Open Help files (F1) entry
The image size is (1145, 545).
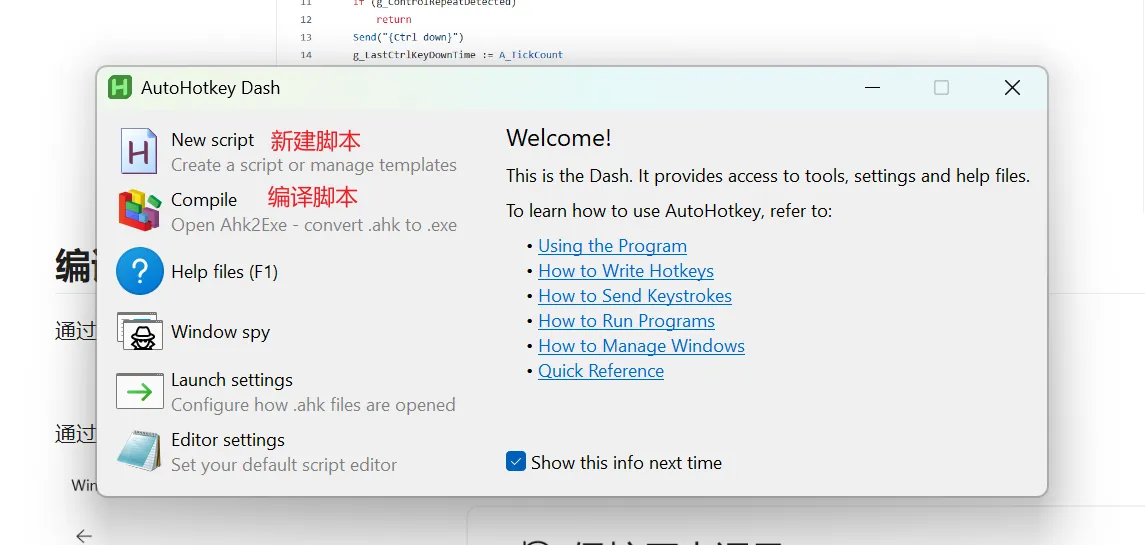[x=224, y=272]
